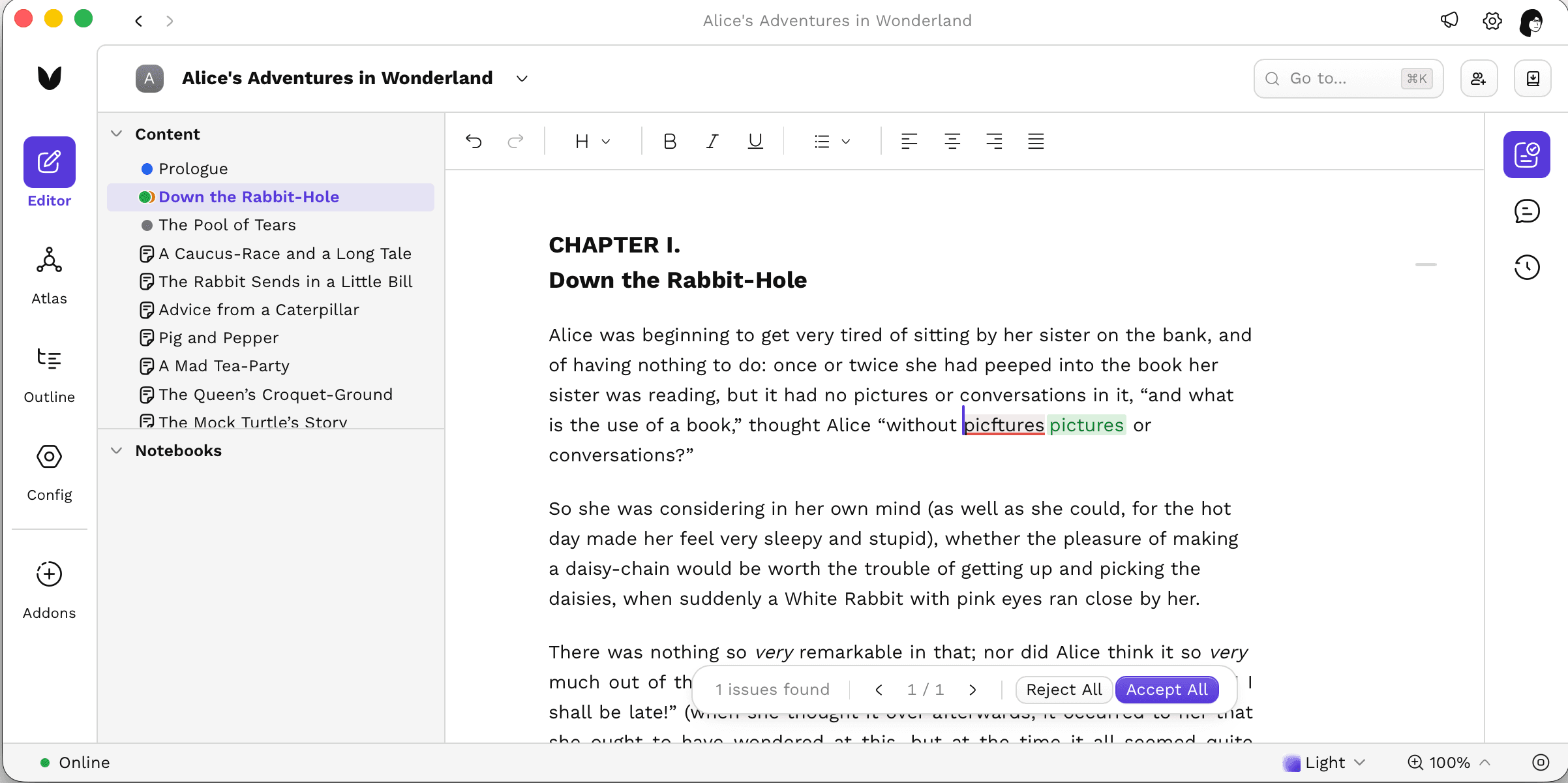The image size is (1568, 783).
Task: Select the Prologue chapter
Action: (x=271, y=169)
